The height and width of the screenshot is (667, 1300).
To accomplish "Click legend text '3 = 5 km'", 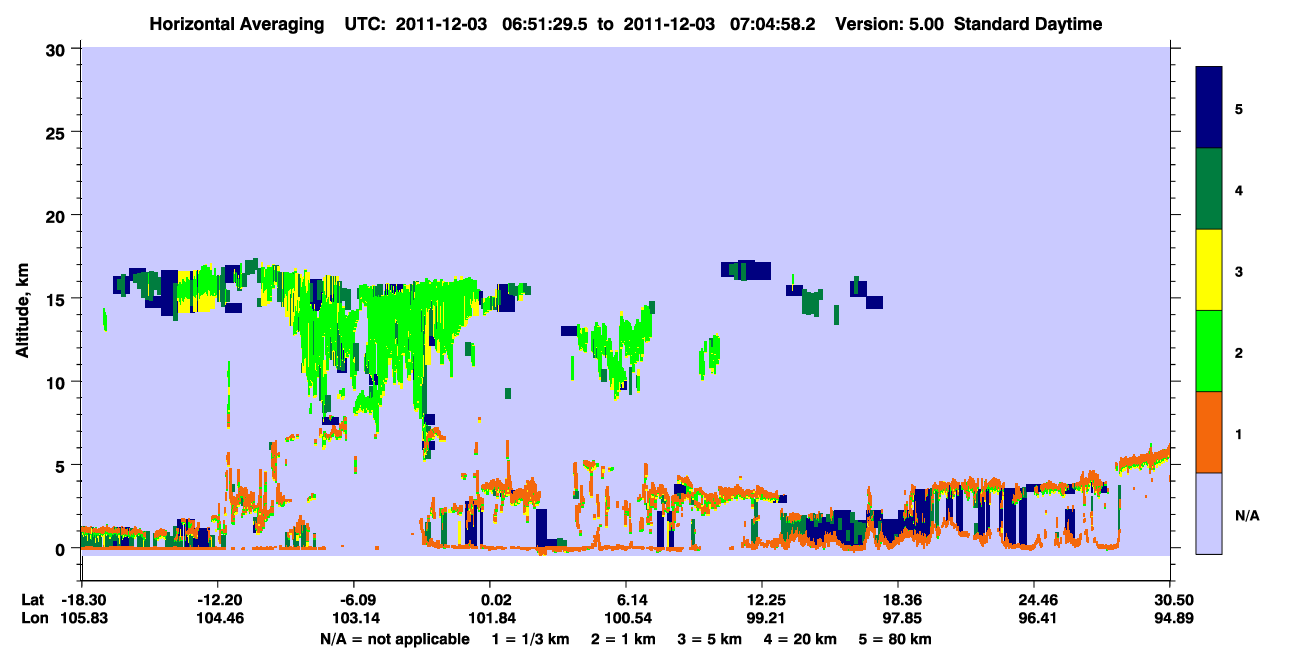I will click(x=710, y=639).
